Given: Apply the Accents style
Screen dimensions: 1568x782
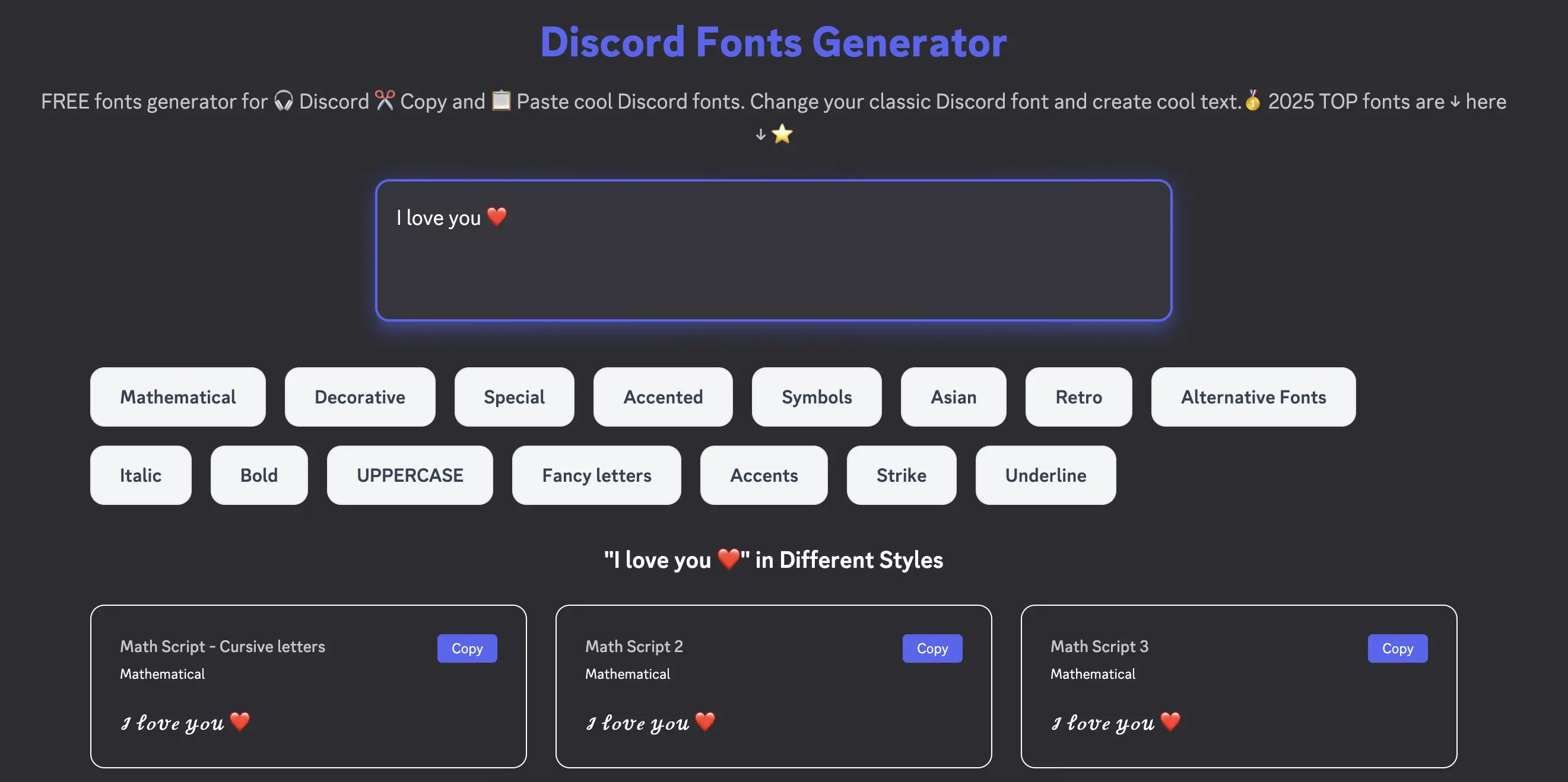Looking at the screenshot, I should click(x=763, y=475).
